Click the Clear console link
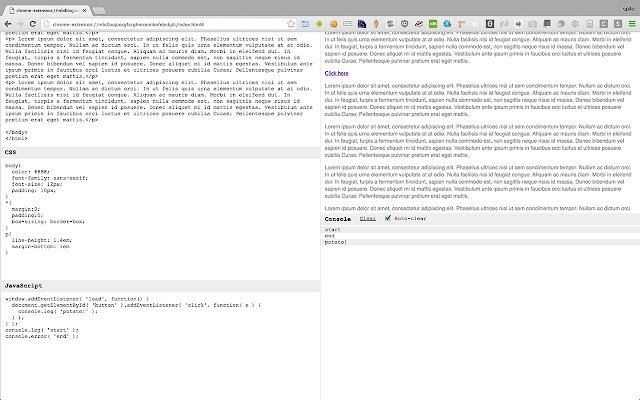Image resolution: width=640 pixels, height=400 pixels. (367, 219)
